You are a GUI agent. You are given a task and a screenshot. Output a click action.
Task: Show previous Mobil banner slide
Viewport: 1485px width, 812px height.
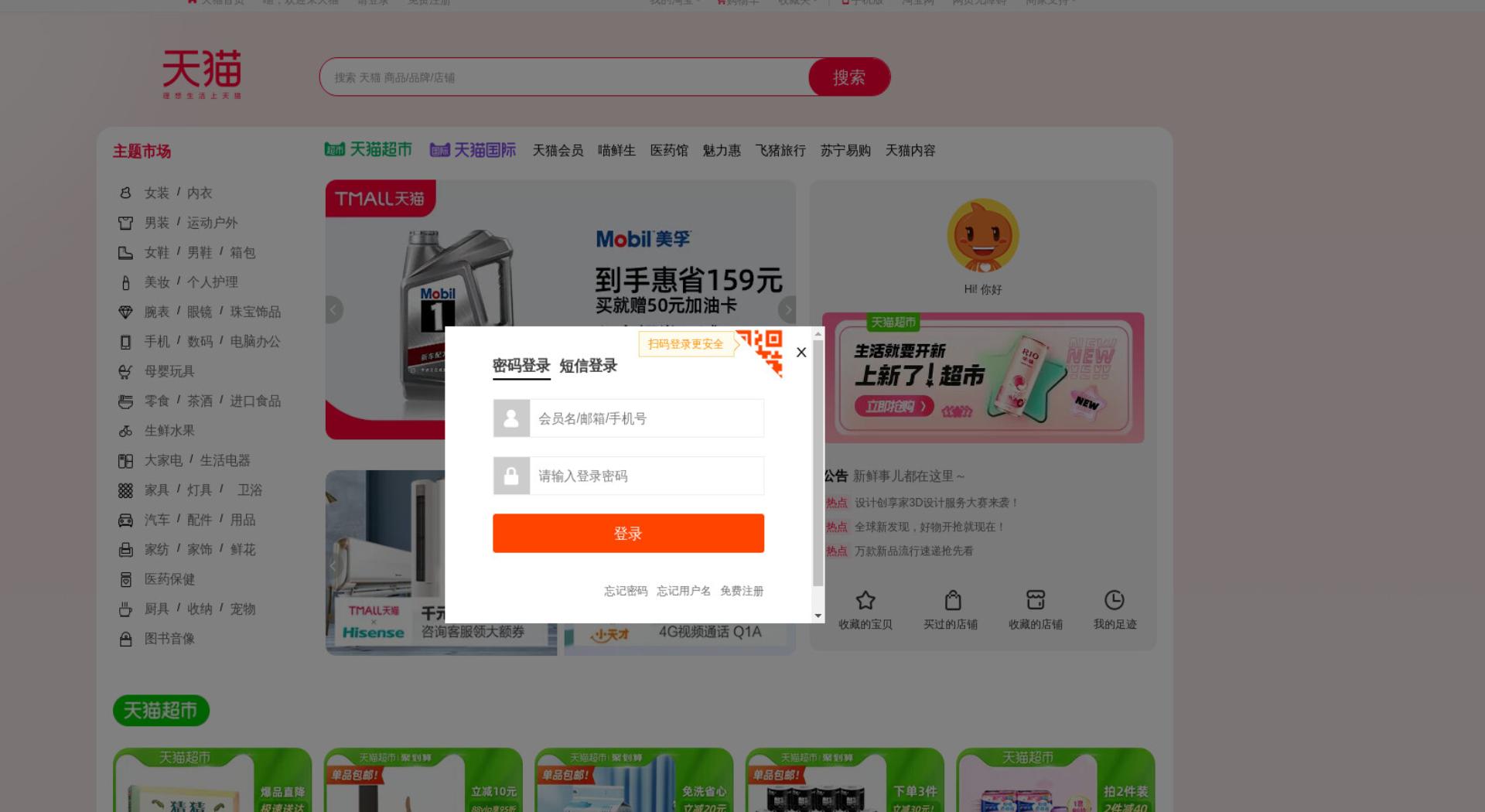click(x=334, y=309)
